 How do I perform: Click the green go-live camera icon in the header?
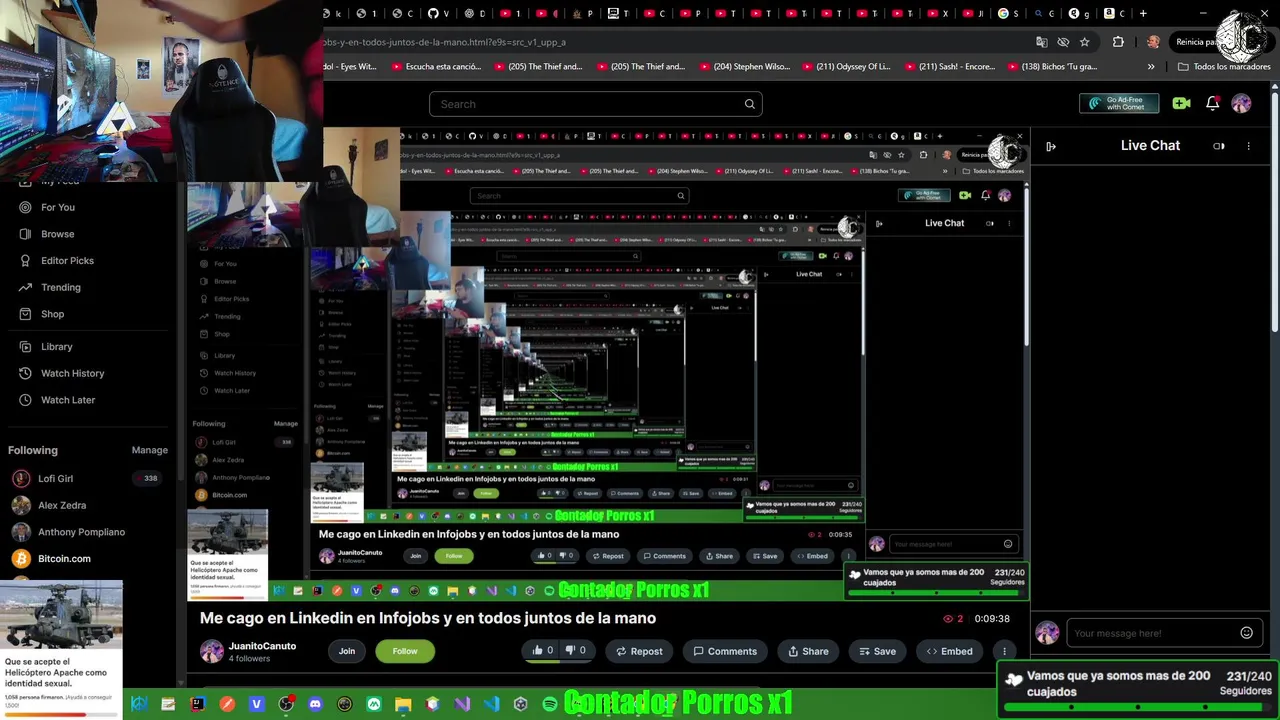click(1181, 103)
